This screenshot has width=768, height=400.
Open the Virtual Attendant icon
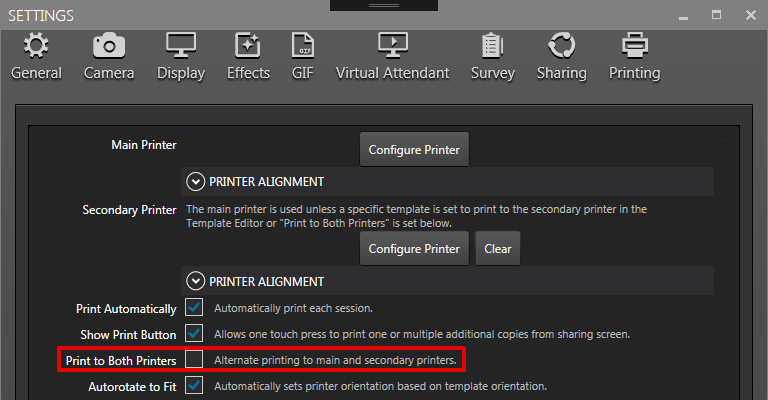392,46
